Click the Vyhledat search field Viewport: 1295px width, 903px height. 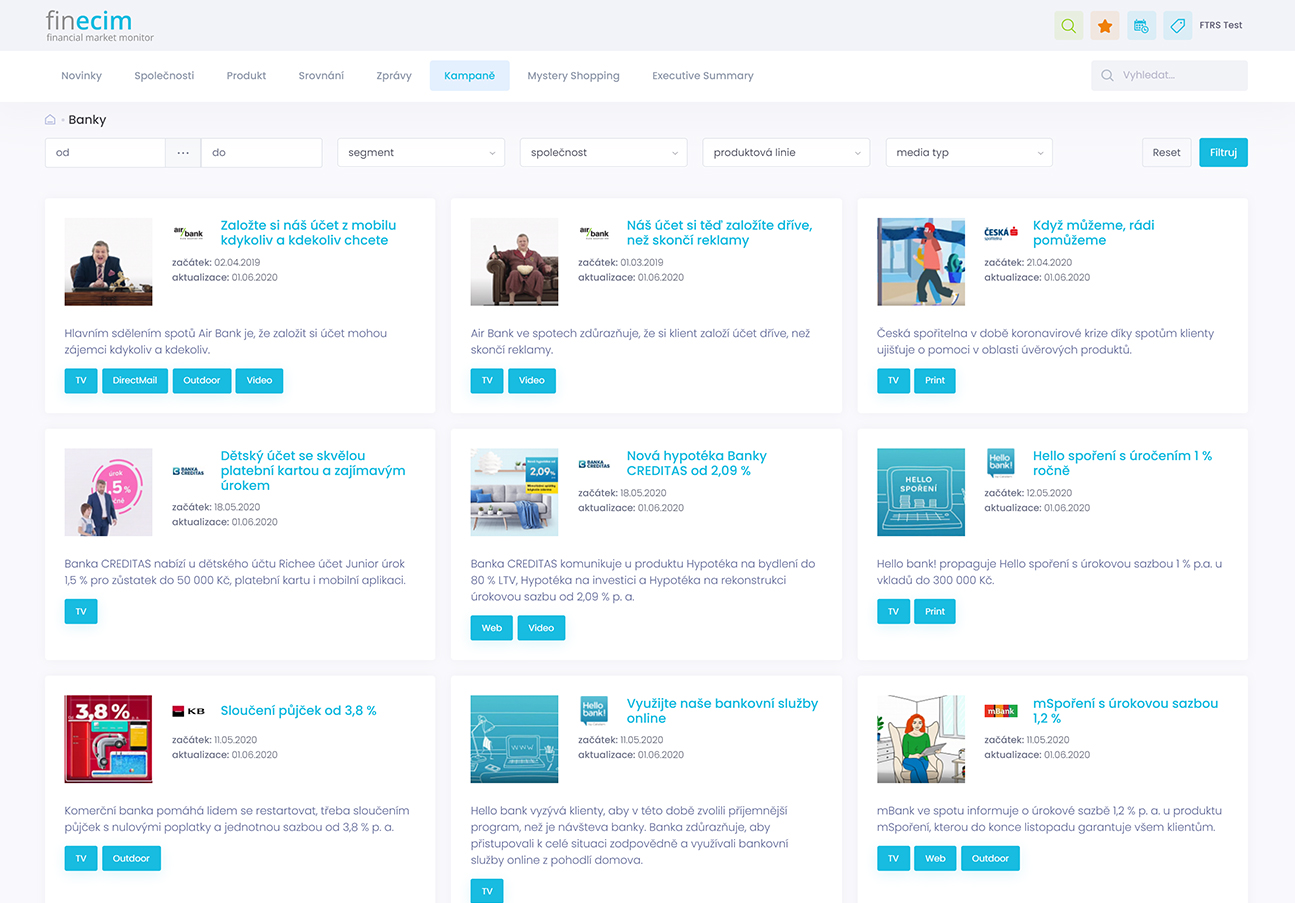coord(1170,76)
